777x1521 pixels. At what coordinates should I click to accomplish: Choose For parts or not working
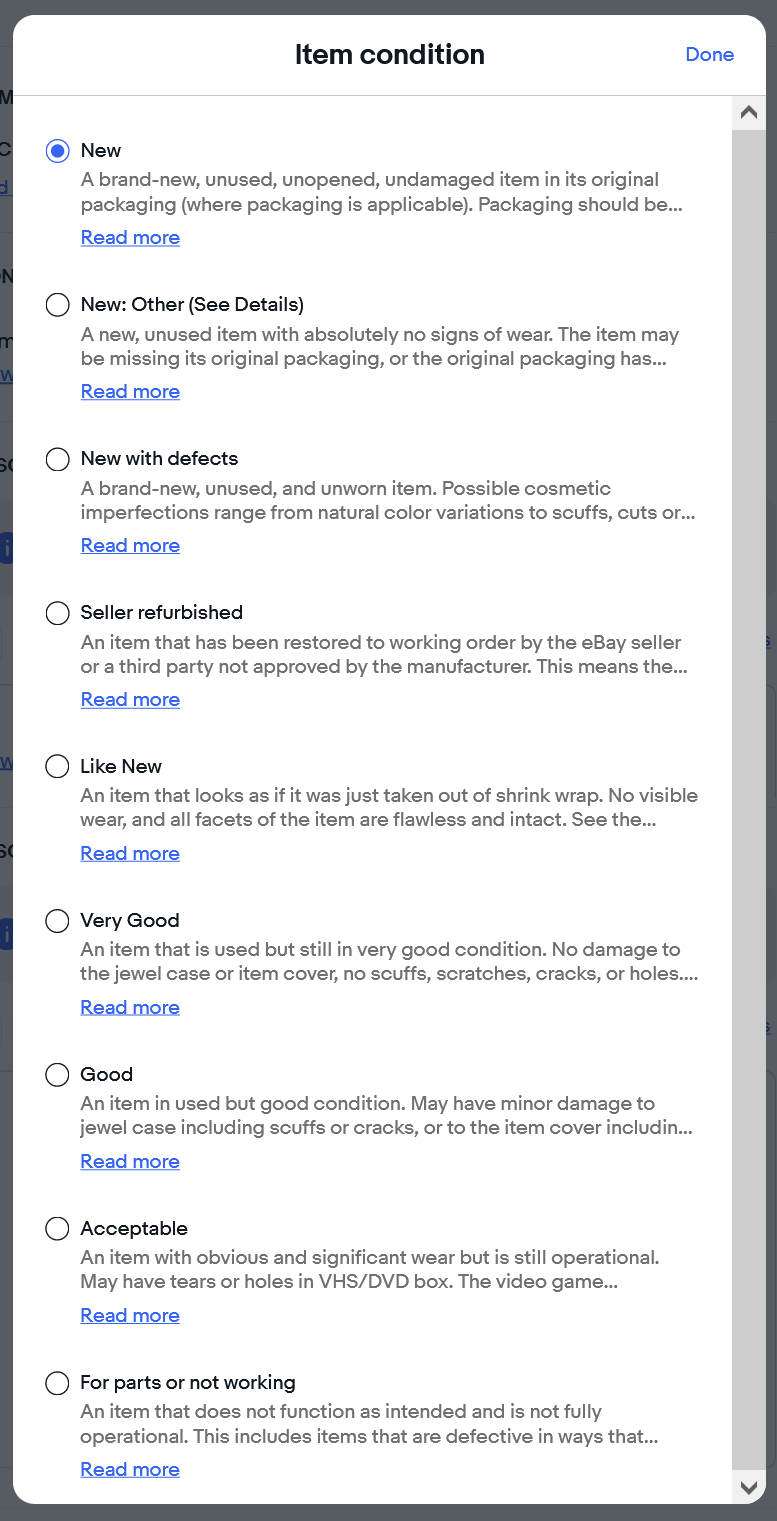[x=58, y=1382]
